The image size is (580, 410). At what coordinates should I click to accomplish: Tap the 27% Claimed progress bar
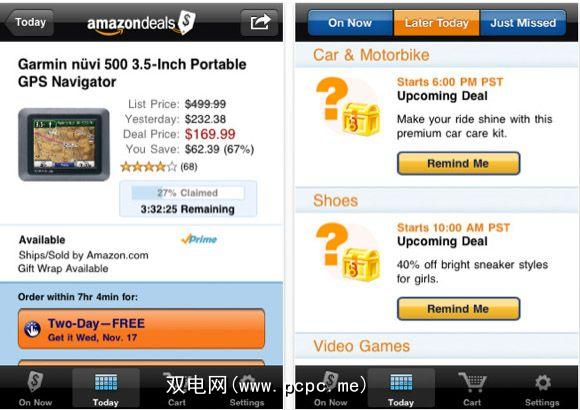(188, 193)
